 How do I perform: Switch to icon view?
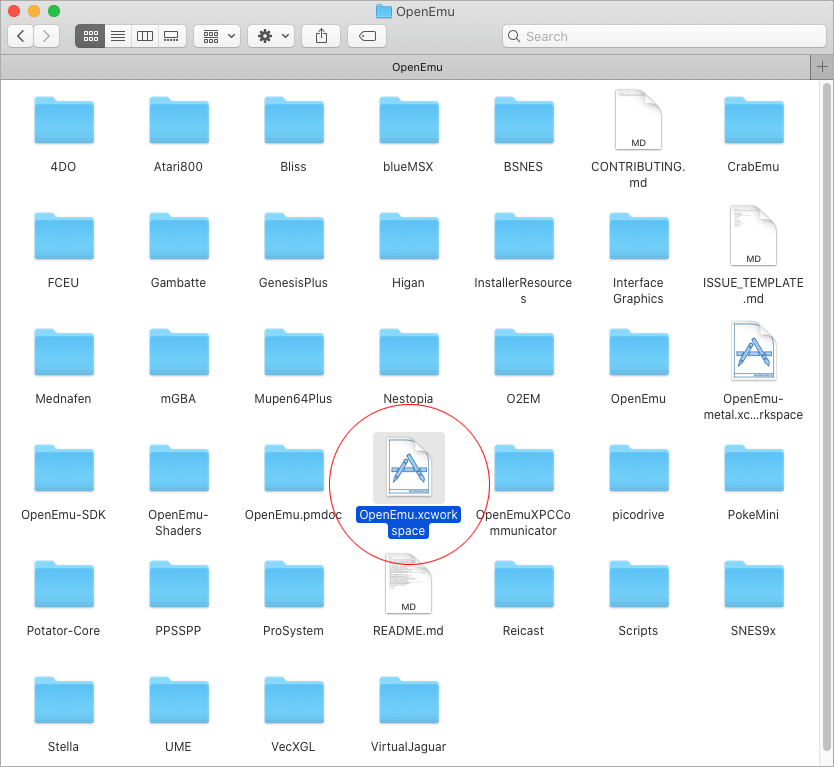pos(90,36)
